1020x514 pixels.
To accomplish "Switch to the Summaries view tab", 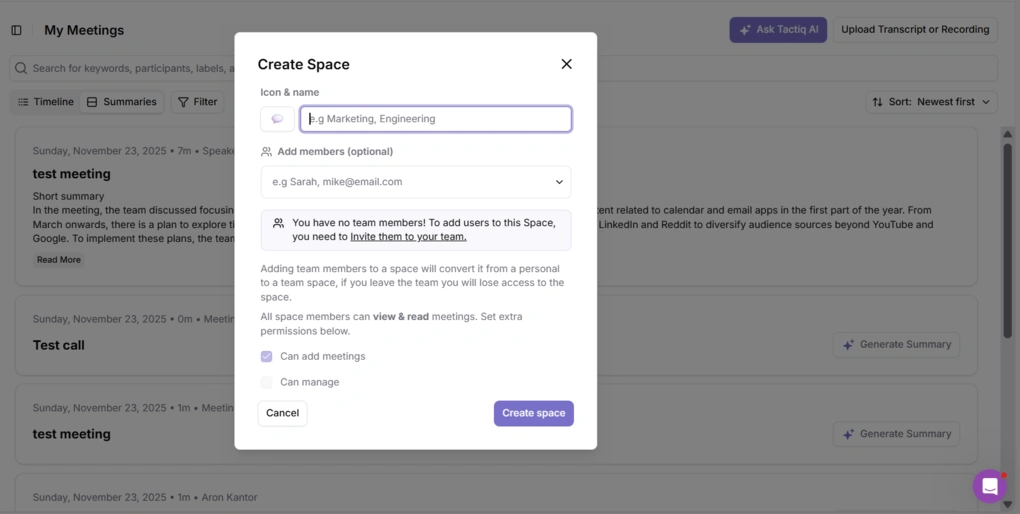I will [121, 102].
